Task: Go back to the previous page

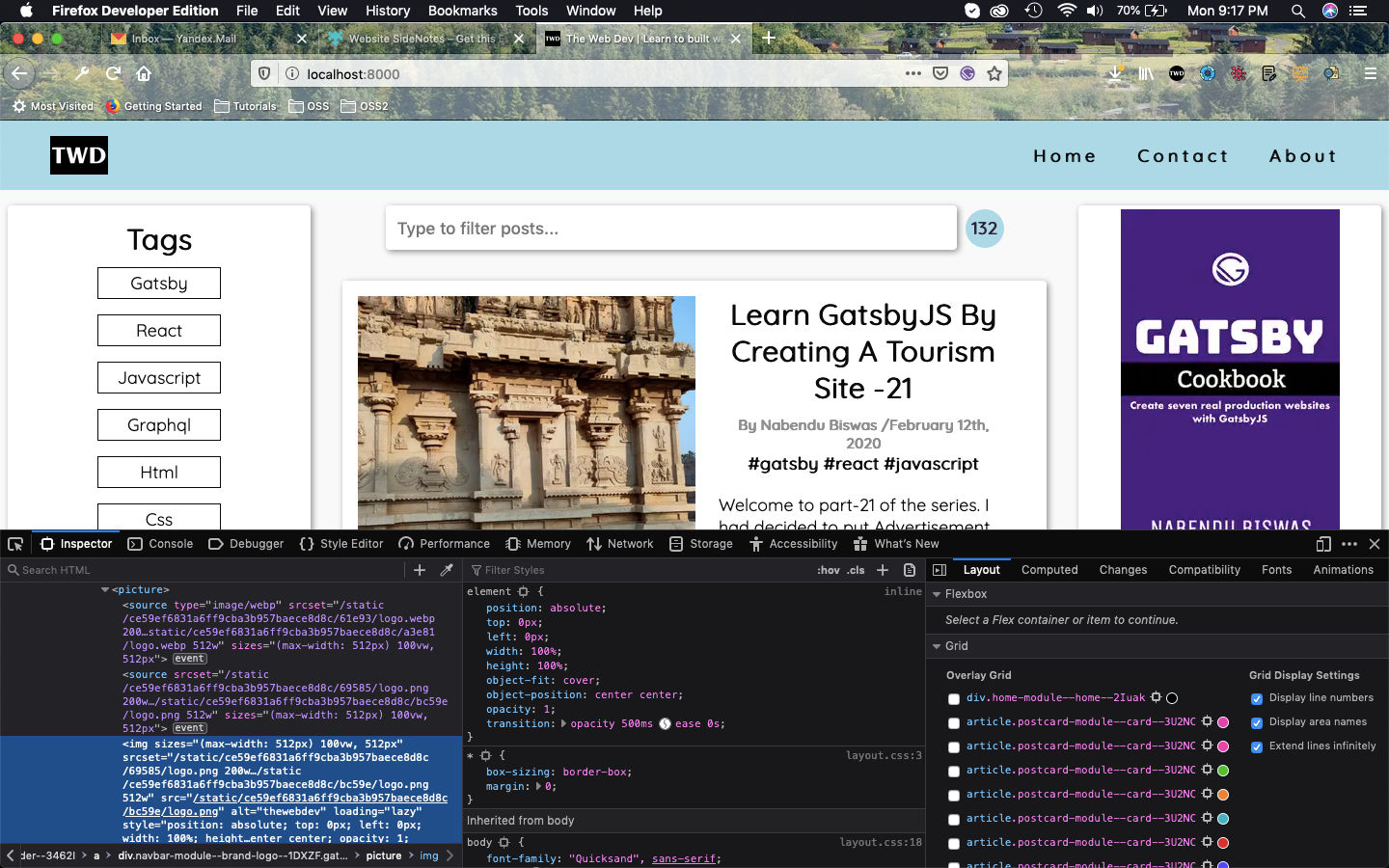Action: pyautogui.click(x=19, y=73)
